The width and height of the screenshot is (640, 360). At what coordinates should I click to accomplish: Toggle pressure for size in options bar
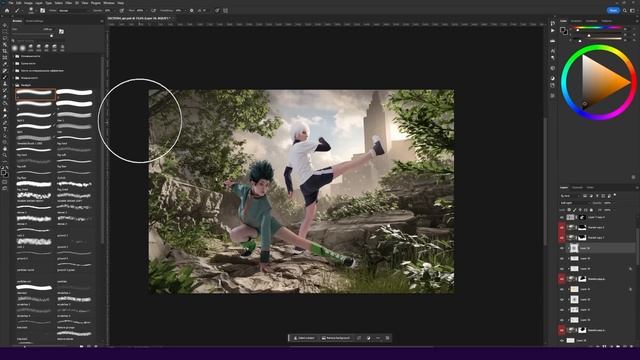coord(217,11)
